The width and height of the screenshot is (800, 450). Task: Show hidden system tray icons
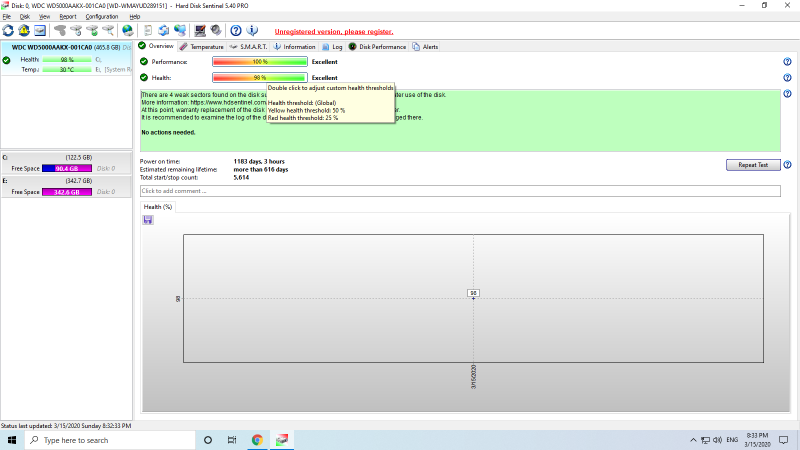coord(694,440)
